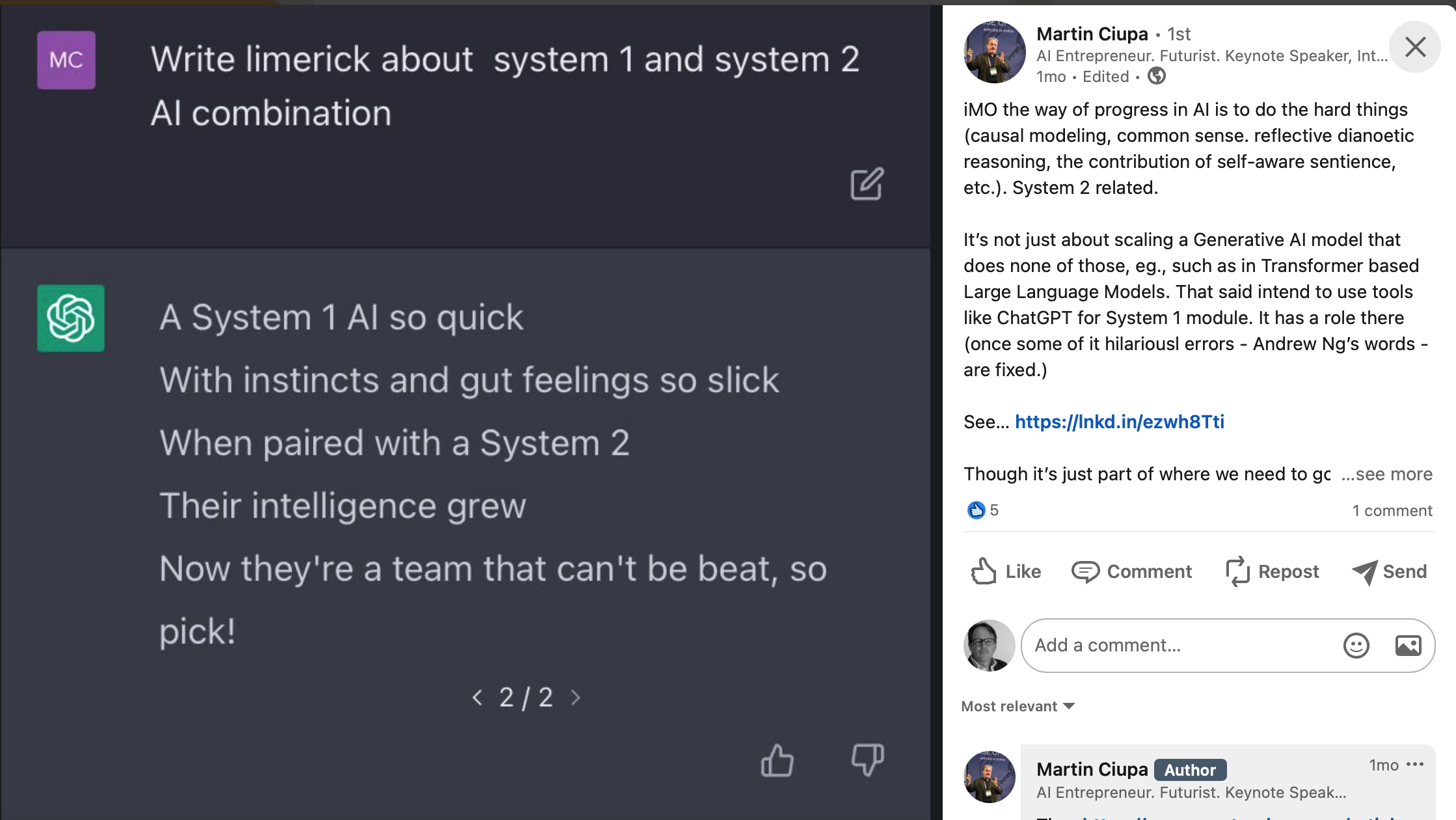Open comment options three-dot menu
The width and height of the screenshot is (1456, 820).
pos(1415,764)
